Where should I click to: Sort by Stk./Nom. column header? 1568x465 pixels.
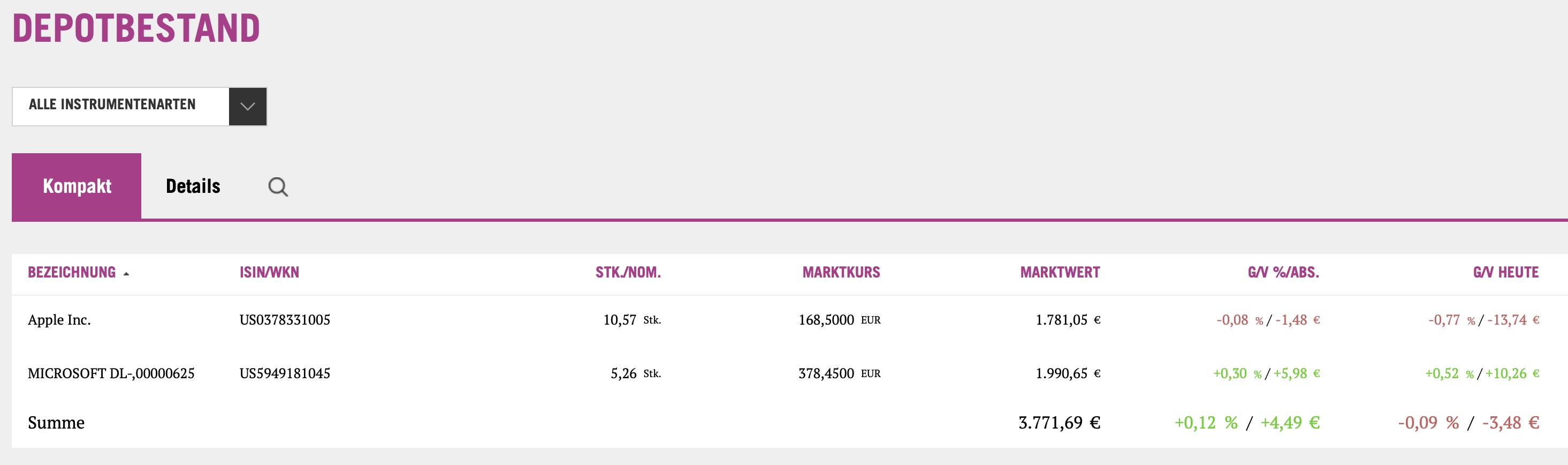coord(628,273)
